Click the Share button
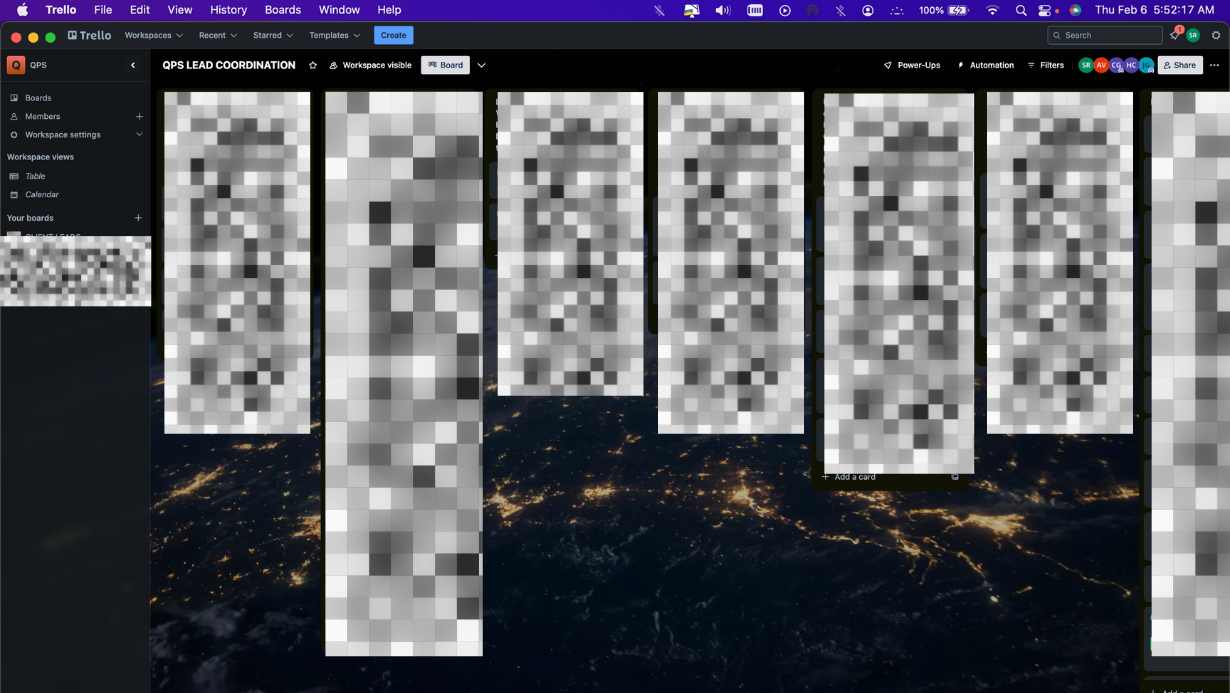Screen dimensions: 1230x693 click(x=1180, y=65)
